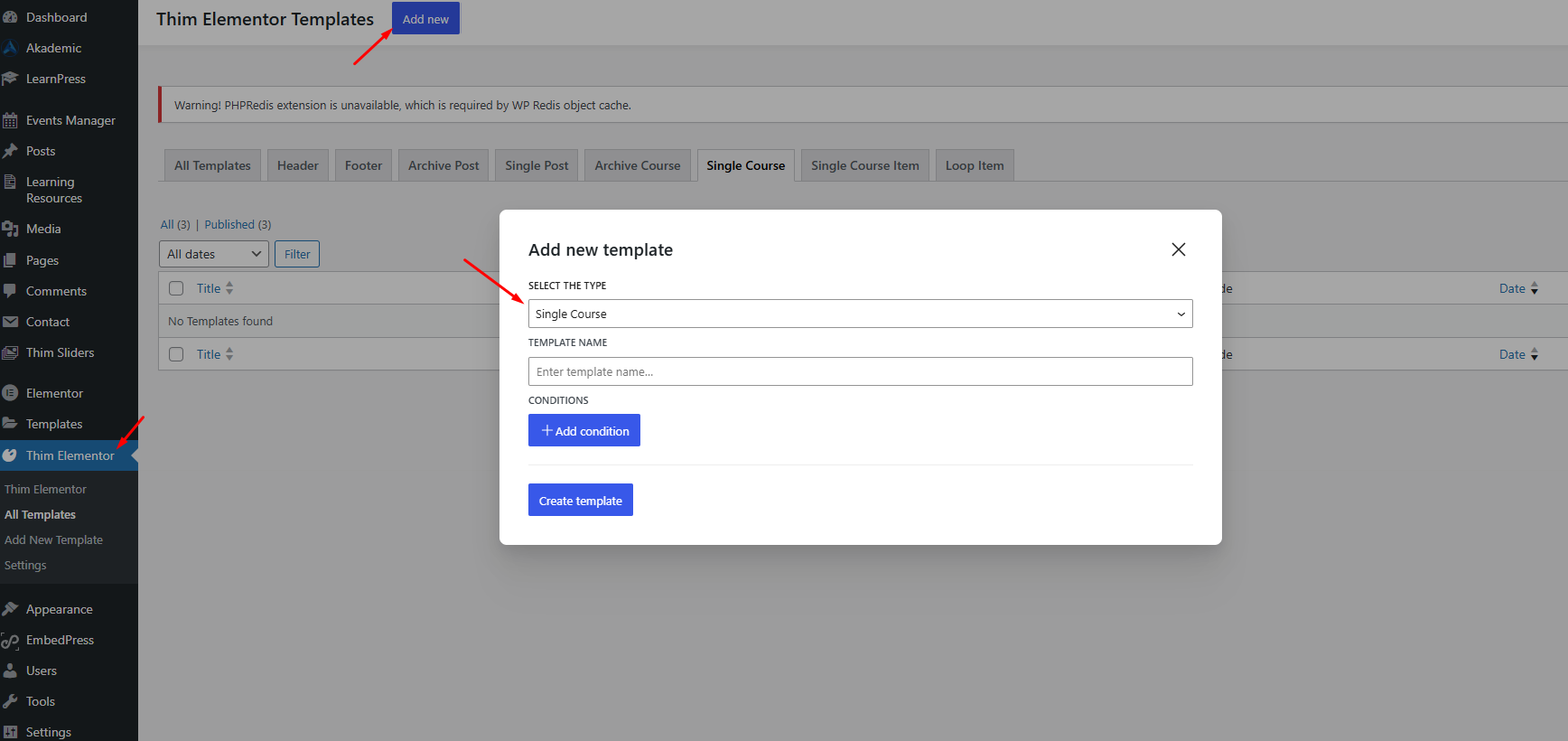Tick the select-all checkbox in the table footer
Viewport: 1568px width, 741px height.
point(176,354)
